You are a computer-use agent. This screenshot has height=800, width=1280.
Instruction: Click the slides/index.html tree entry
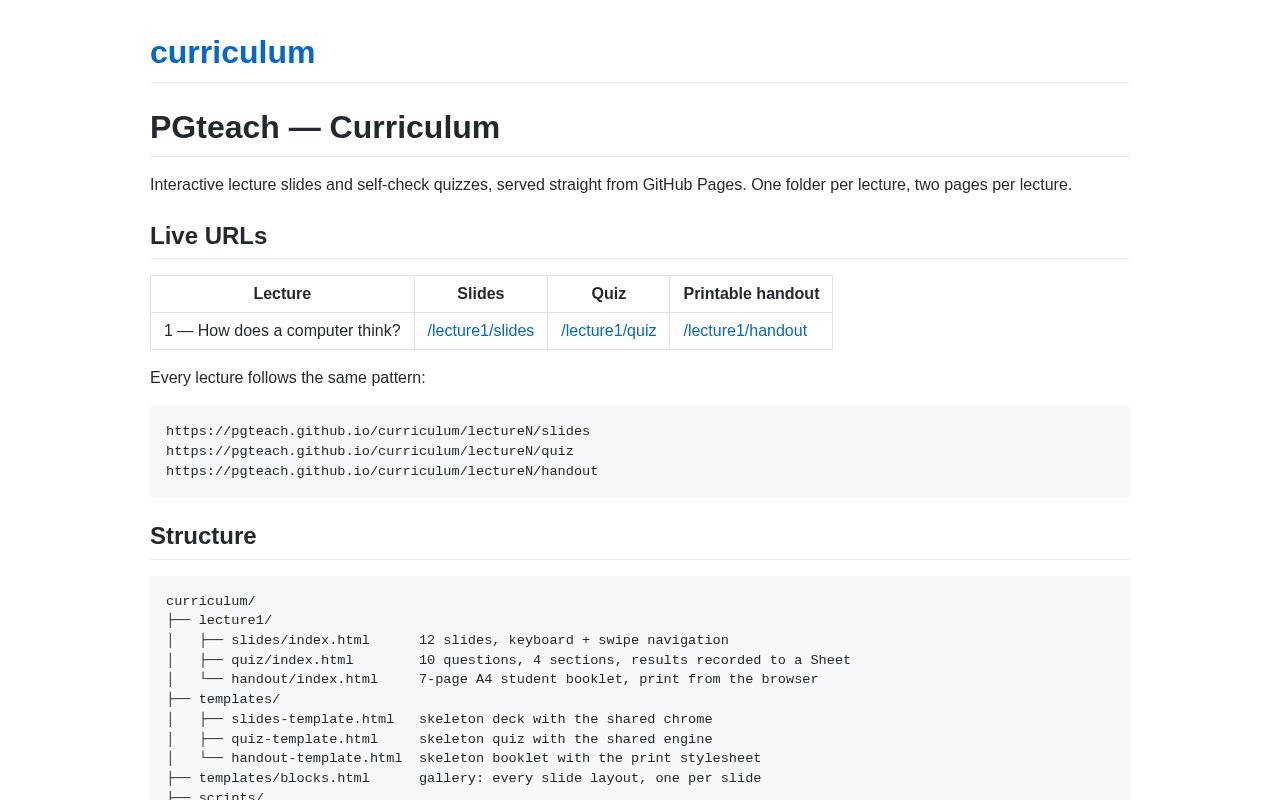300,641
